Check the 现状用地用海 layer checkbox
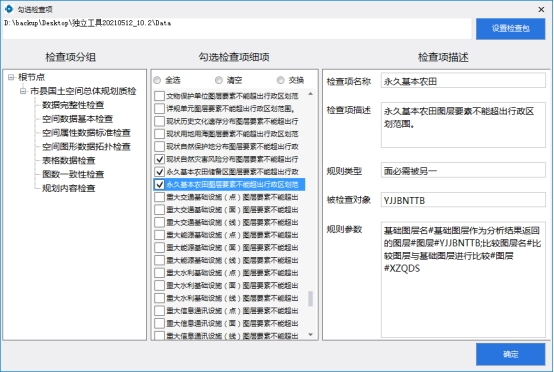Screen dimensions: 554x372 [x=160, y=134]
